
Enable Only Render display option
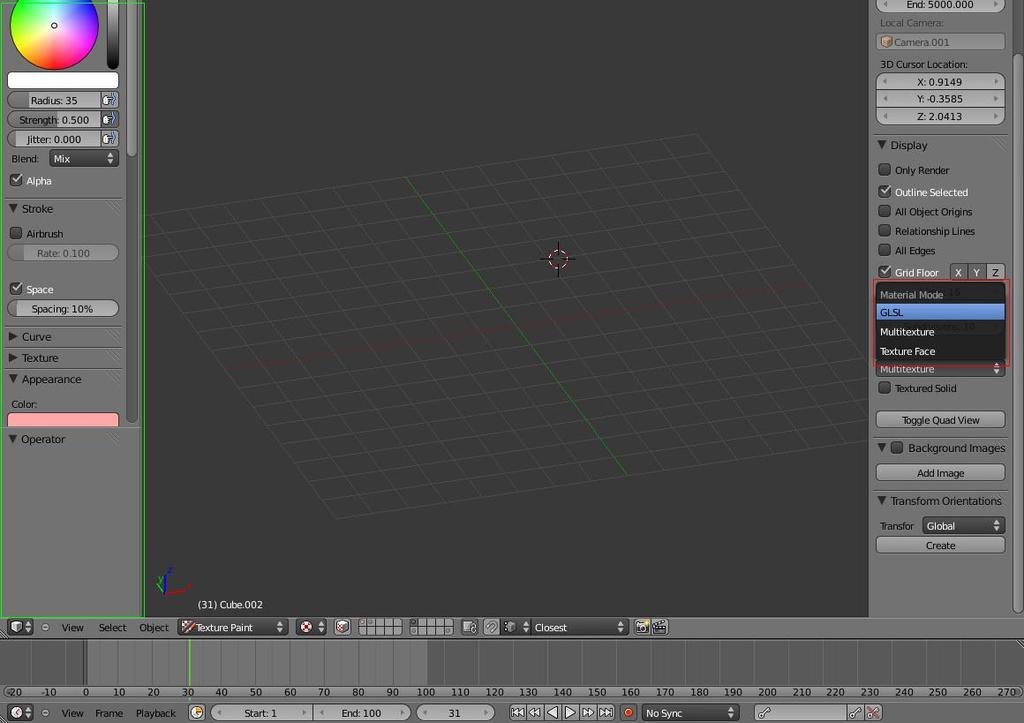884,170
